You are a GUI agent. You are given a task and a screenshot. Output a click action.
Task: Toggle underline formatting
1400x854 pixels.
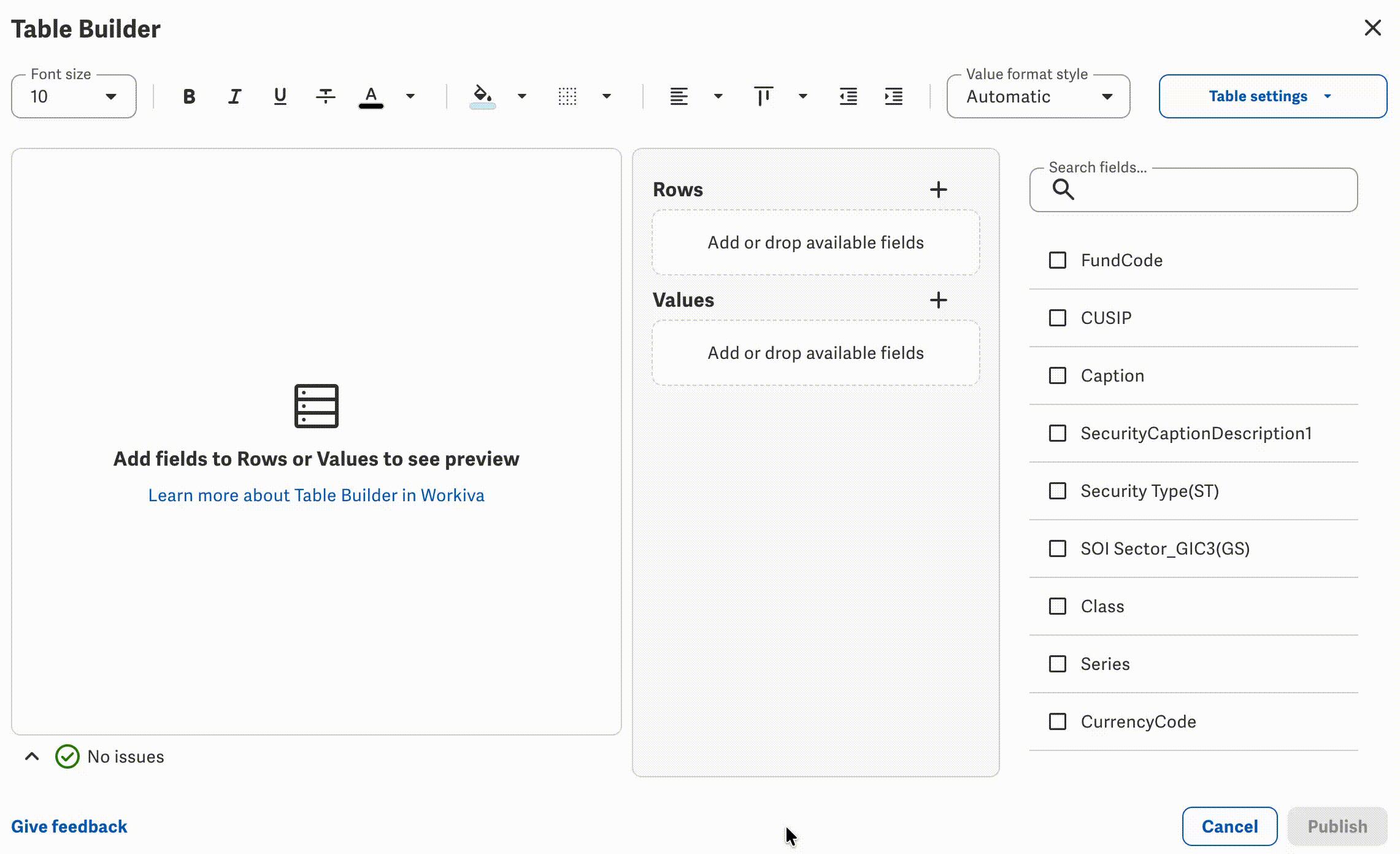click(x=280, y=96)
